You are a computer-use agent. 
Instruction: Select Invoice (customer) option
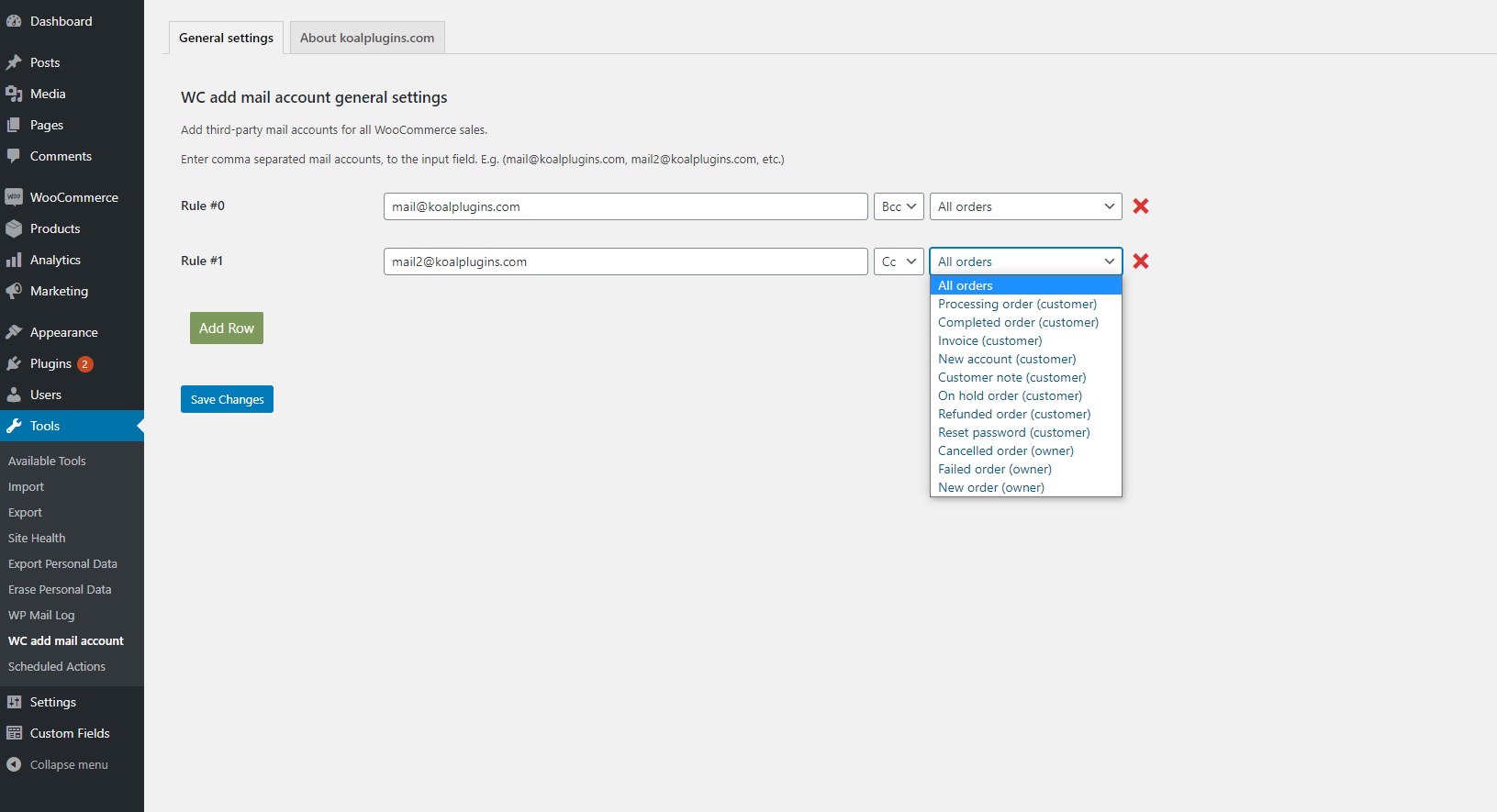[1026, 340]
